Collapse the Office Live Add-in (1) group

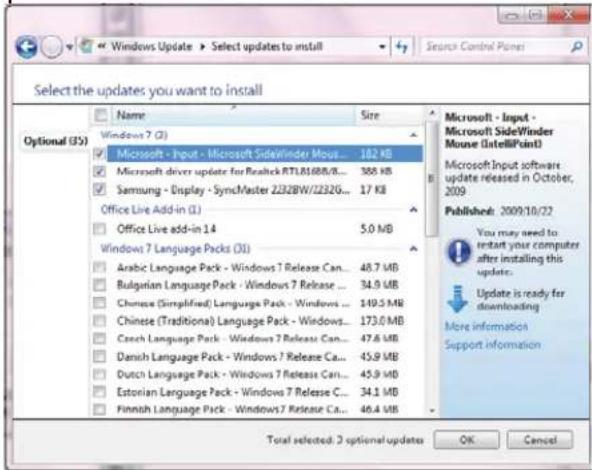[413, 210]
